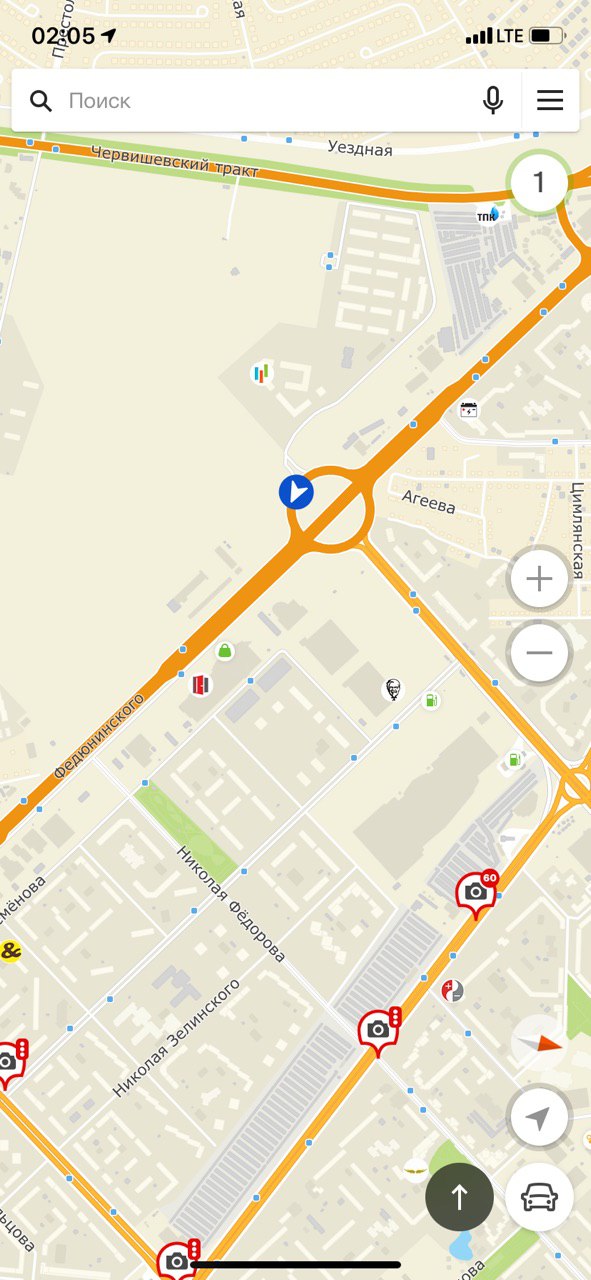This screenshot has height=1280, width=591.
Task: Select the colorful bars marker near roundabout
Action: coord(261,374)
